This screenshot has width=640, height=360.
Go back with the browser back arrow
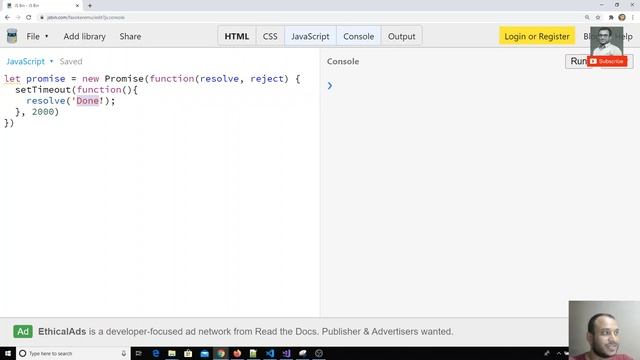tap(7, 18)
